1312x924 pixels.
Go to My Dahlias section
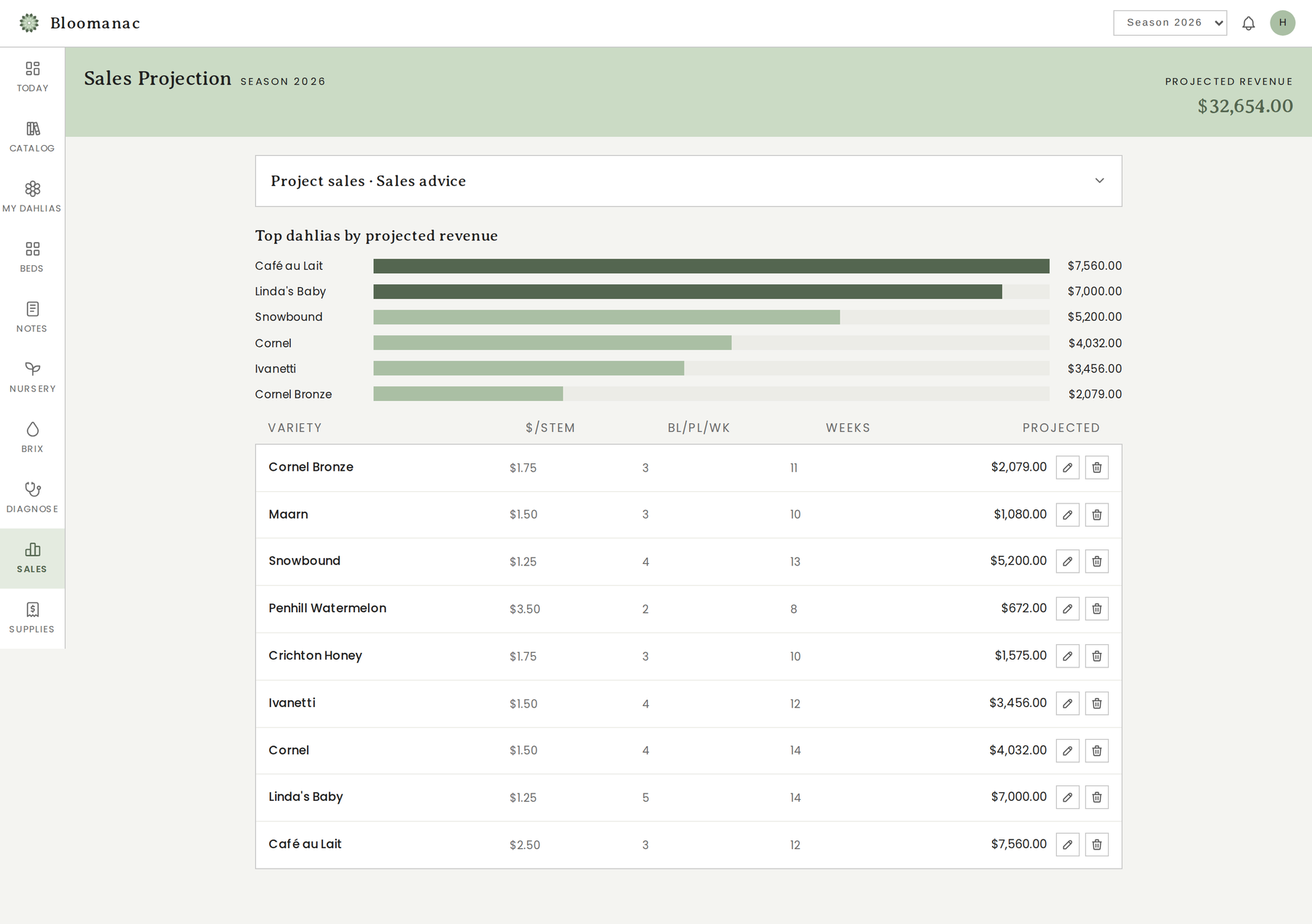(32, 197)
